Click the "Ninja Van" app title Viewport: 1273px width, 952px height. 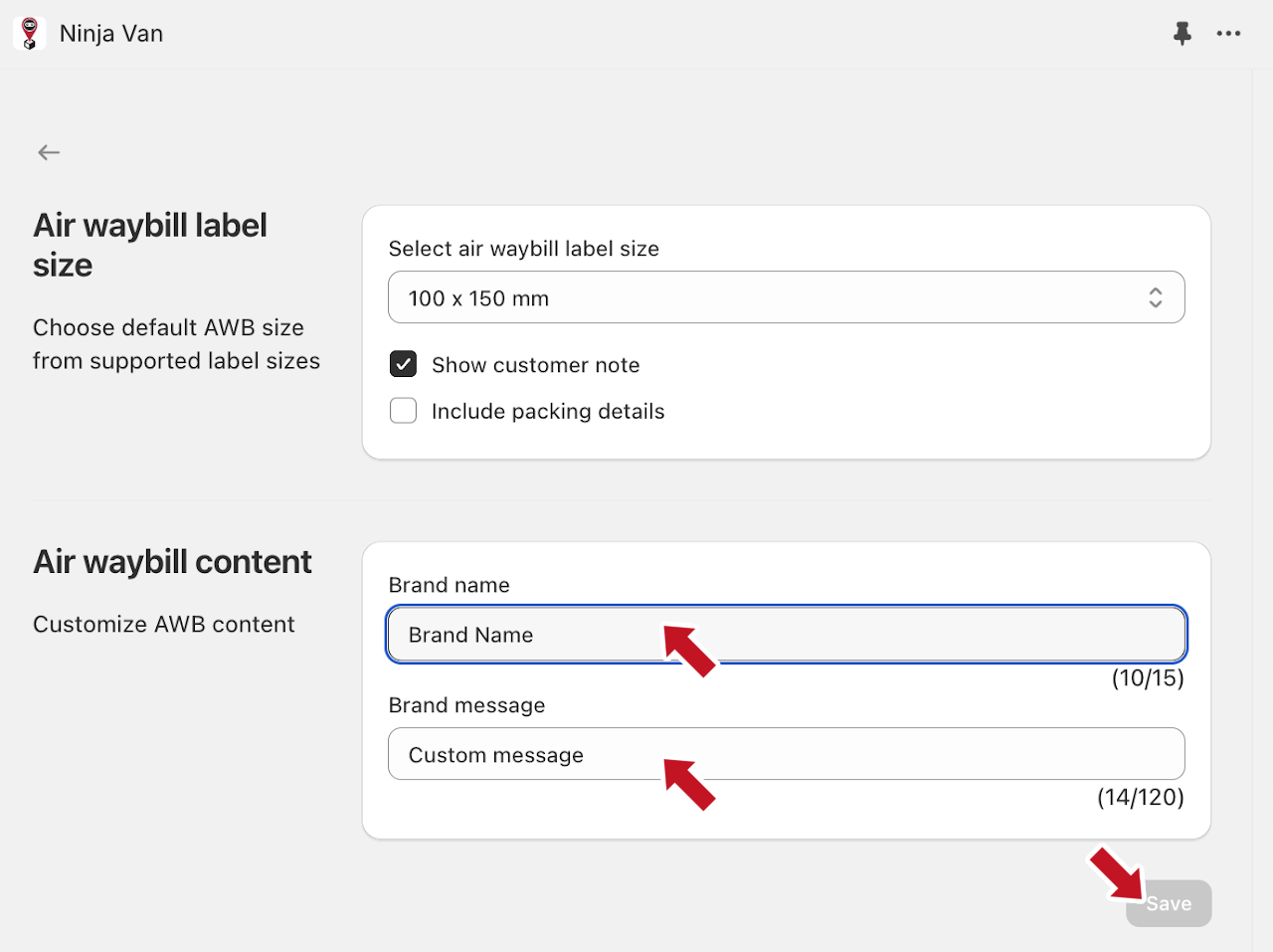tap(111, 34)
